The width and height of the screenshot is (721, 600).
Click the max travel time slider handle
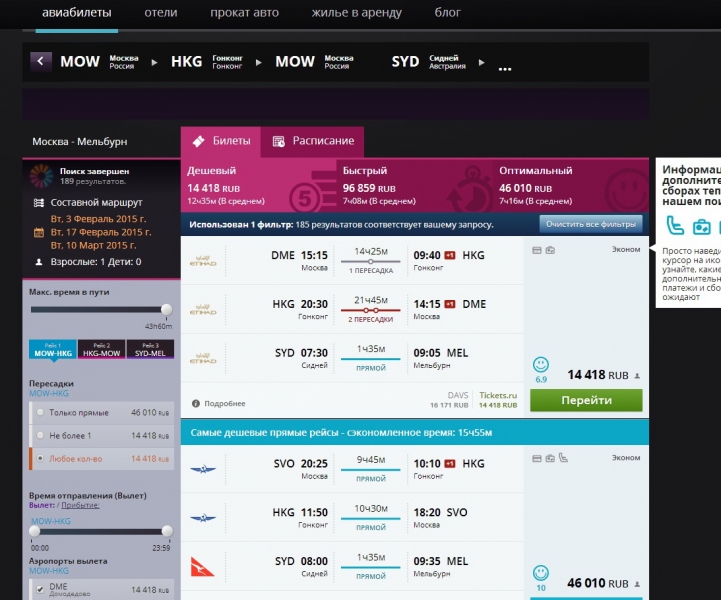[166, 310]
